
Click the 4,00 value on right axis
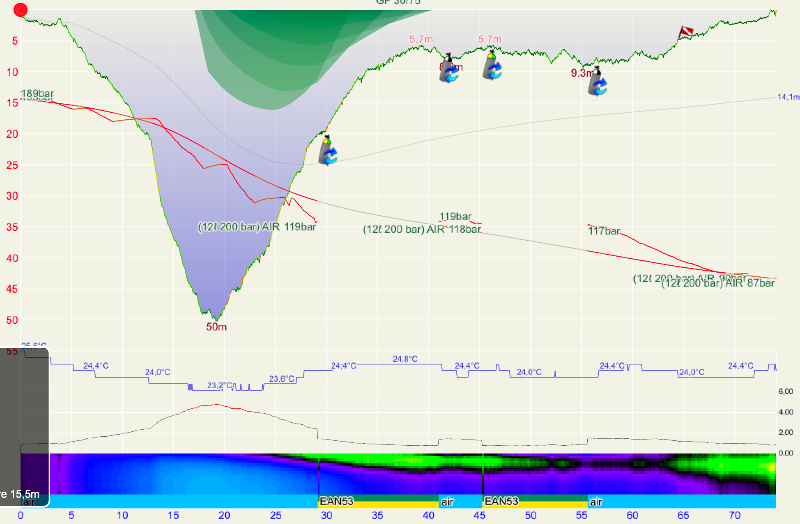[786, 412]
